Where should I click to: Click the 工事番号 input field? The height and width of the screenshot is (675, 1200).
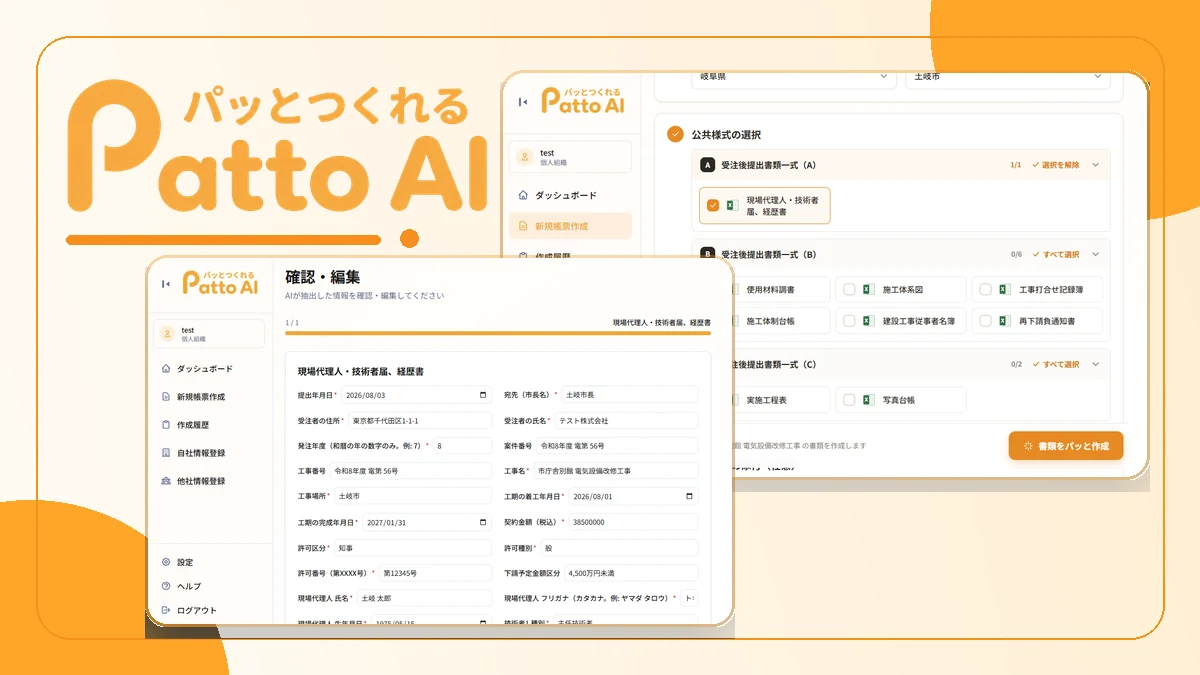pyautogui.click(x=411, y=470)
